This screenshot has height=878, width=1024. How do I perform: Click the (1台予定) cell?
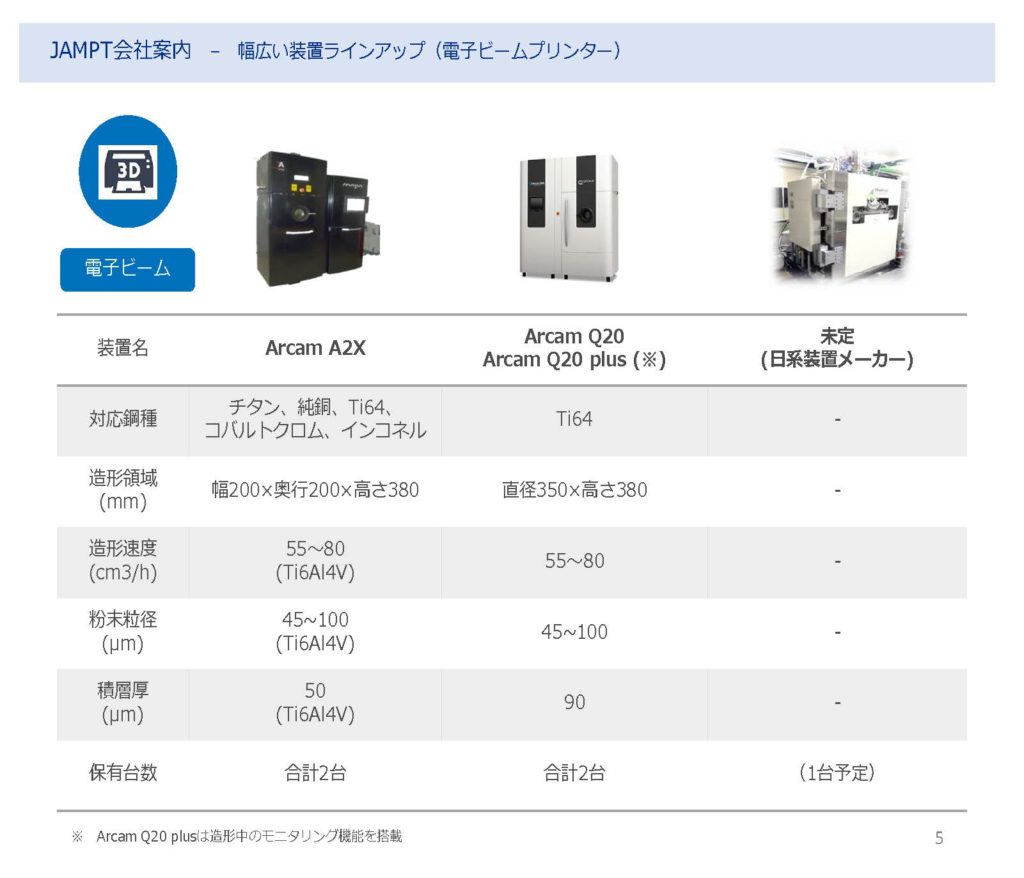(837, 773)
